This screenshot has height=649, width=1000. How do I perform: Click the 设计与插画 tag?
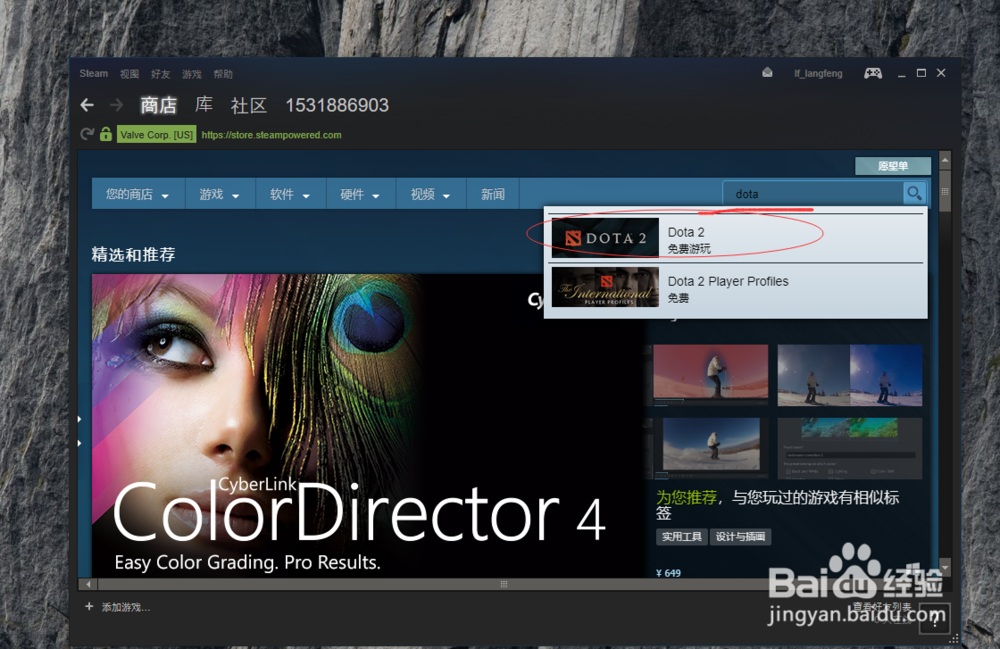coord(740,537)
